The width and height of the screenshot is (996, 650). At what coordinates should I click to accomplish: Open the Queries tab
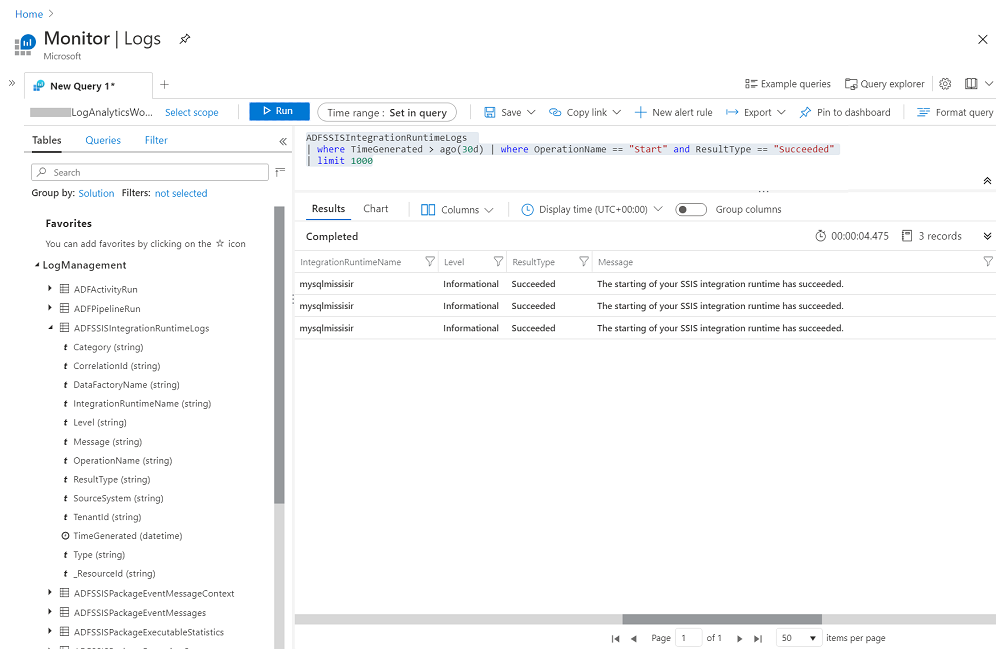click(x=102, y=140)
